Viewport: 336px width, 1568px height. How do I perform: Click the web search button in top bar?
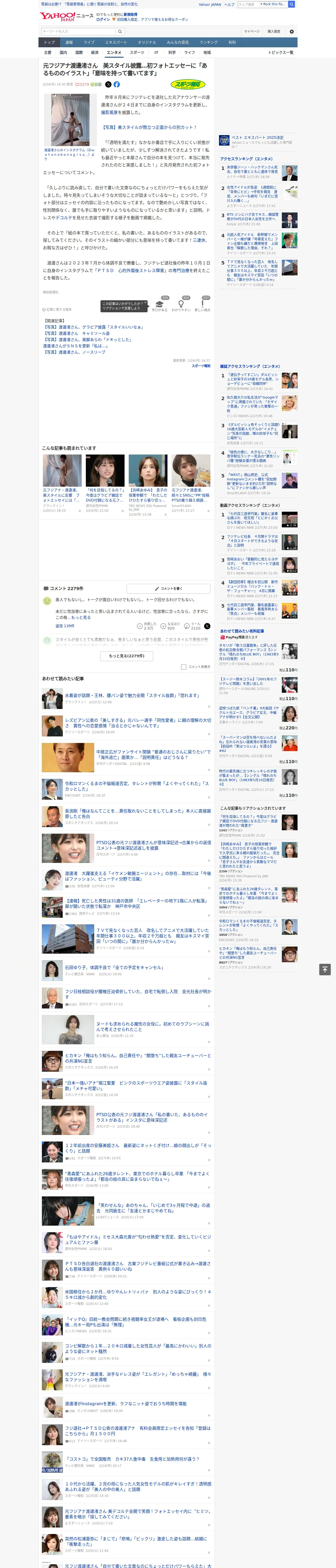(292, 4)
